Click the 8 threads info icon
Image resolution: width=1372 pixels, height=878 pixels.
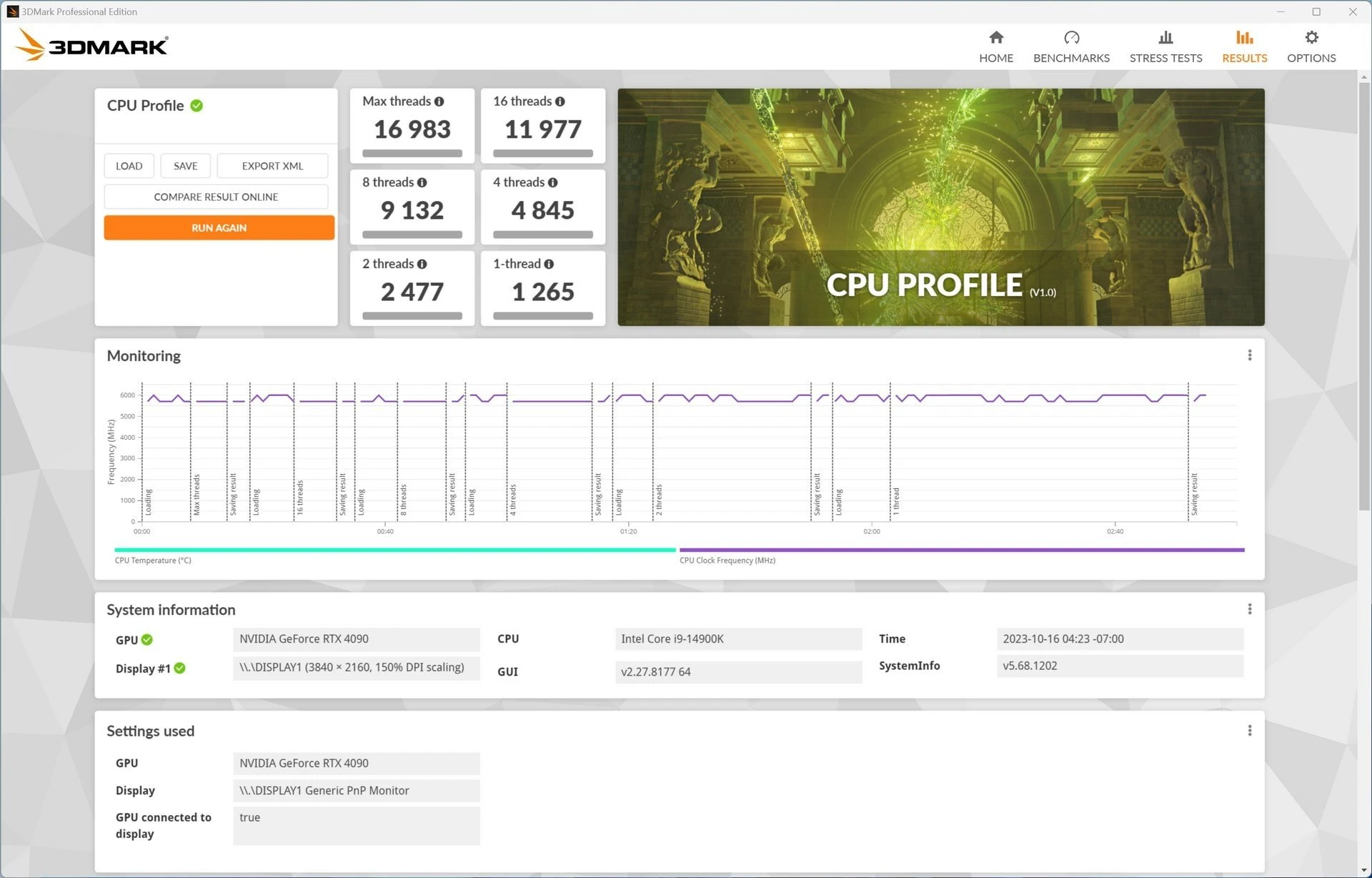point(422,182)
